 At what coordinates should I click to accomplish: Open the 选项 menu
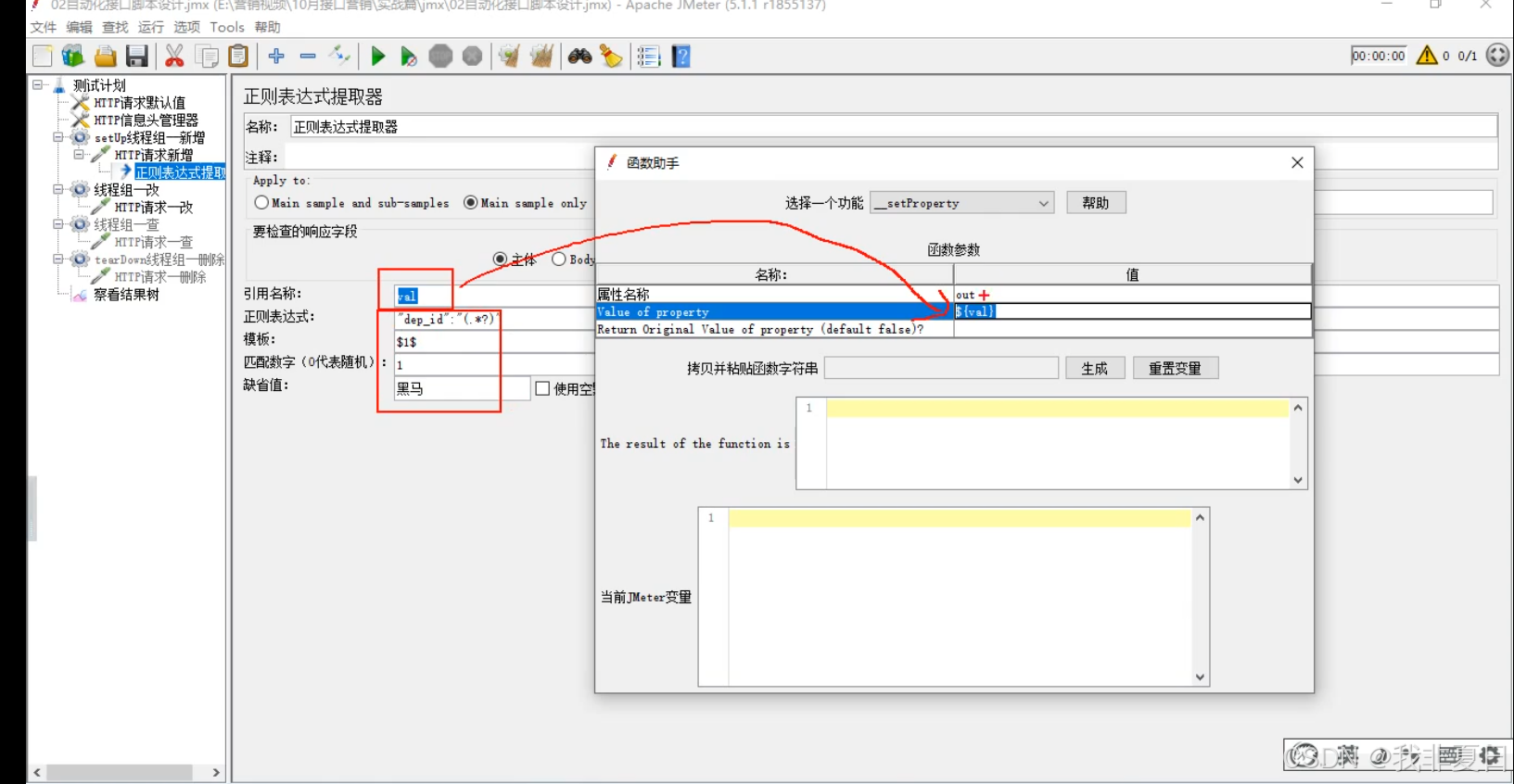click(187, 27)
